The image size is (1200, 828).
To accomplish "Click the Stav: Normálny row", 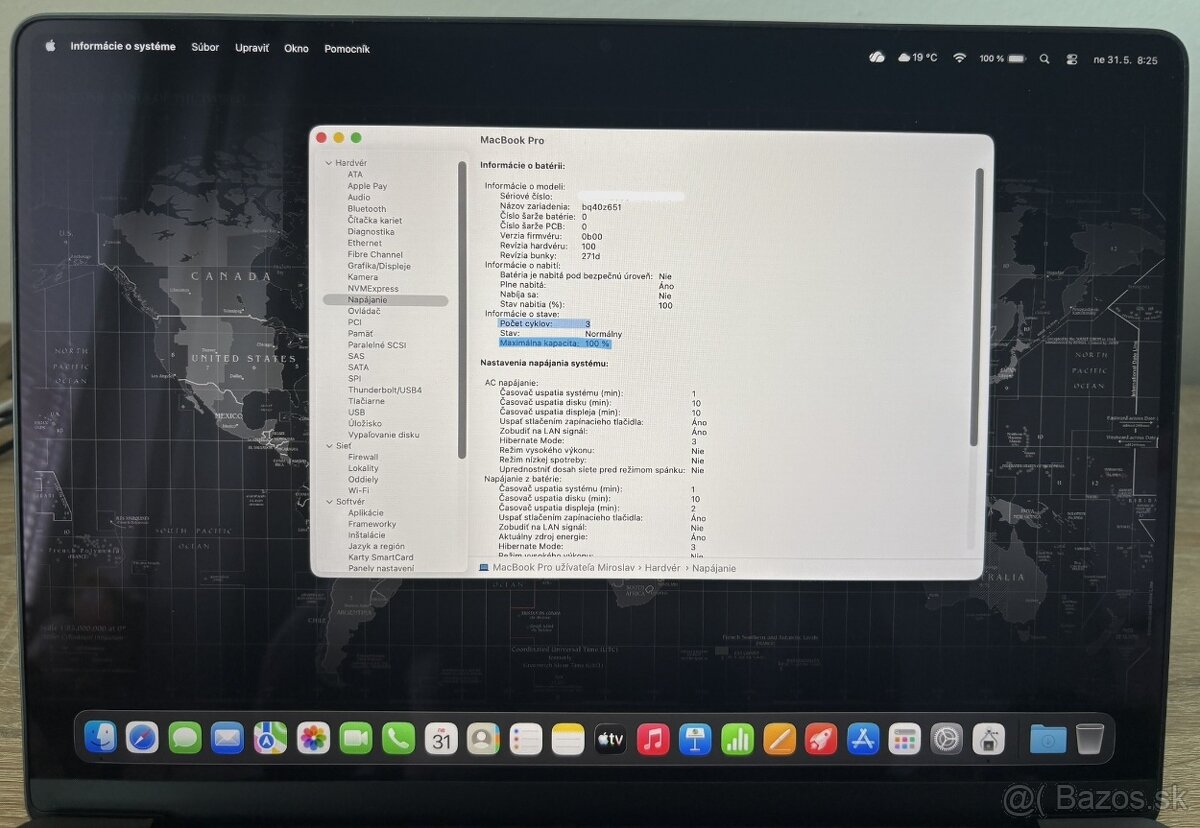I will [x=560, y=334].
